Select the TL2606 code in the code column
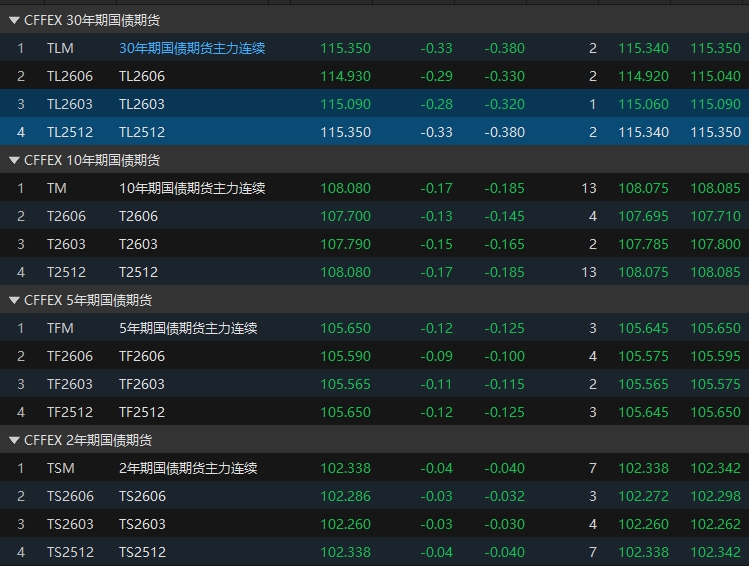This screenshot has width=749, height=566. pyautogui.click(x=70, y=76)
